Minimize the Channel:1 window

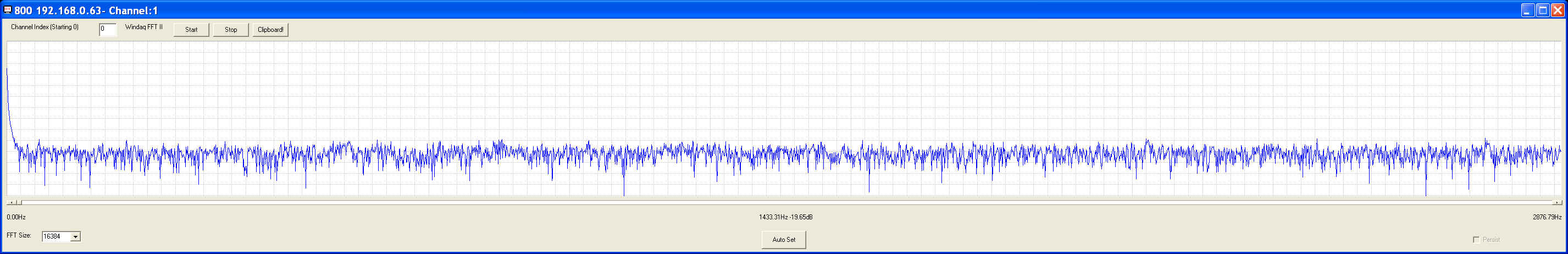(1527, 10)
